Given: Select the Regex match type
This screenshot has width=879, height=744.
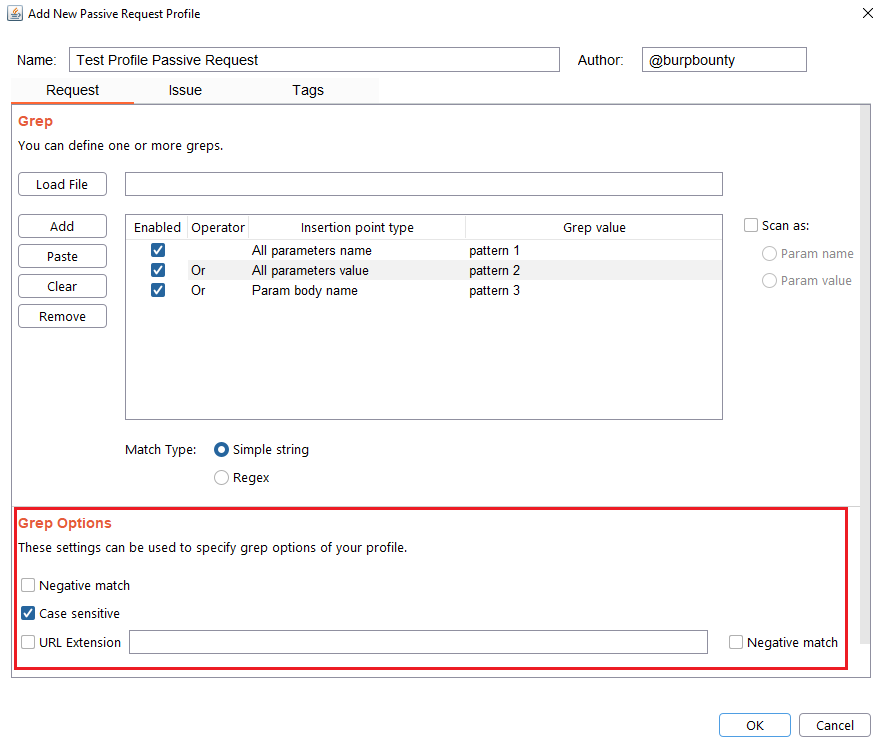Looking at the screenshot, I should 222,478.
